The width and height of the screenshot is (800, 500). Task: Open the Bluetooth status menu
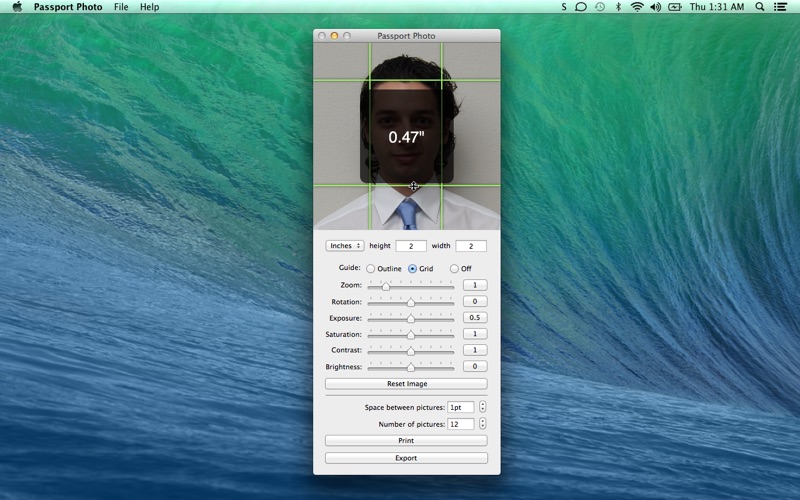tap(618, 7)
